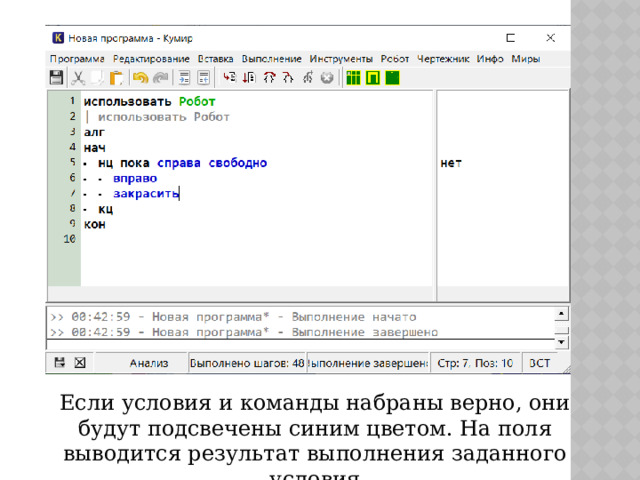Click the solid green square toolbar icon
The height and width of the screenshot is (480, 640).
click(392, 78)
